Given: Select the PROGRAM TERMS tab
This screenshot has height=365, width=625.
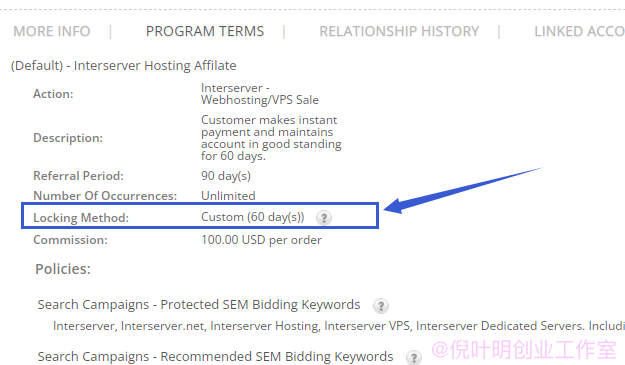Looking at the screenshot, I should pyautogui.click(x=205, y=31).
